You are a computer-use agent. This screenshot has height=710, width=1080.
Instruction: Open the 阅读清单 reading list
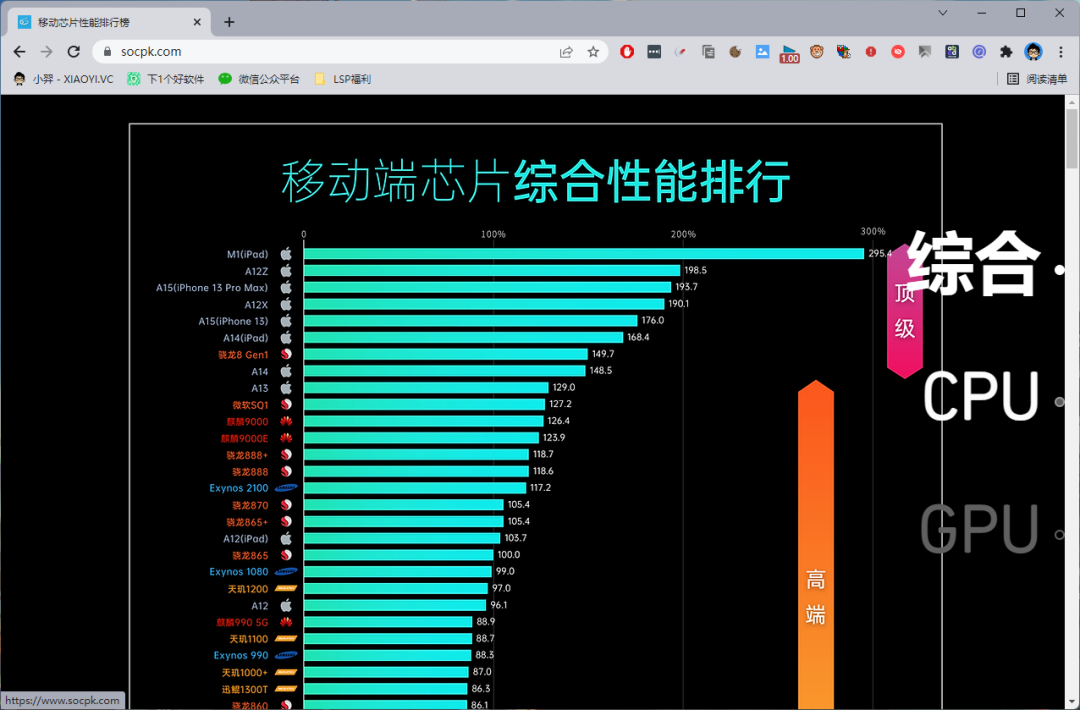tap(1037, 79)
